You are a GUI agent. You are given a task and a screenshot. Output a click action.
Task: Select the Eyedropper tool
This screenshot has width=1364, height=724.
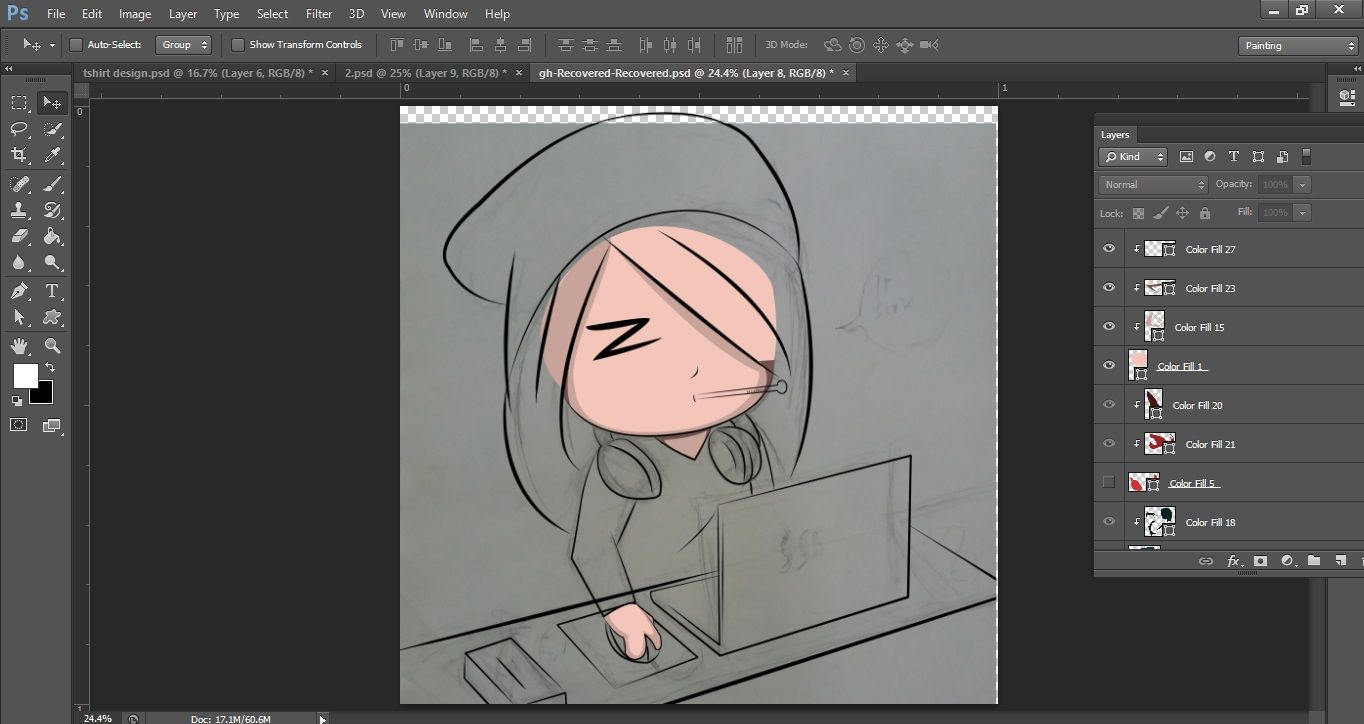(52, 155)
